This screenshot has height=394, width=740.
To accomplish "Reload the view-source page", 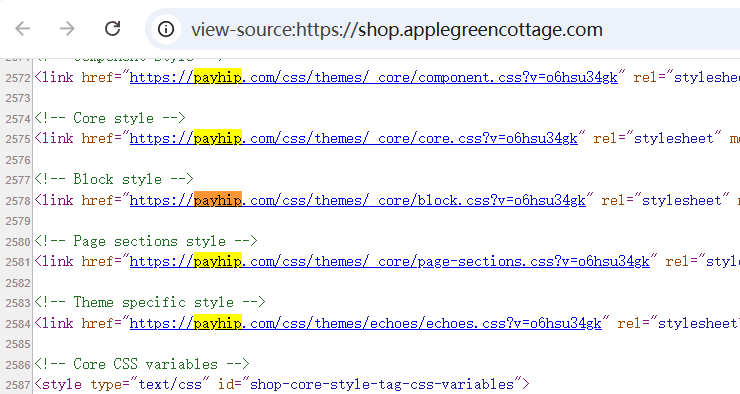I will (112, 29).
